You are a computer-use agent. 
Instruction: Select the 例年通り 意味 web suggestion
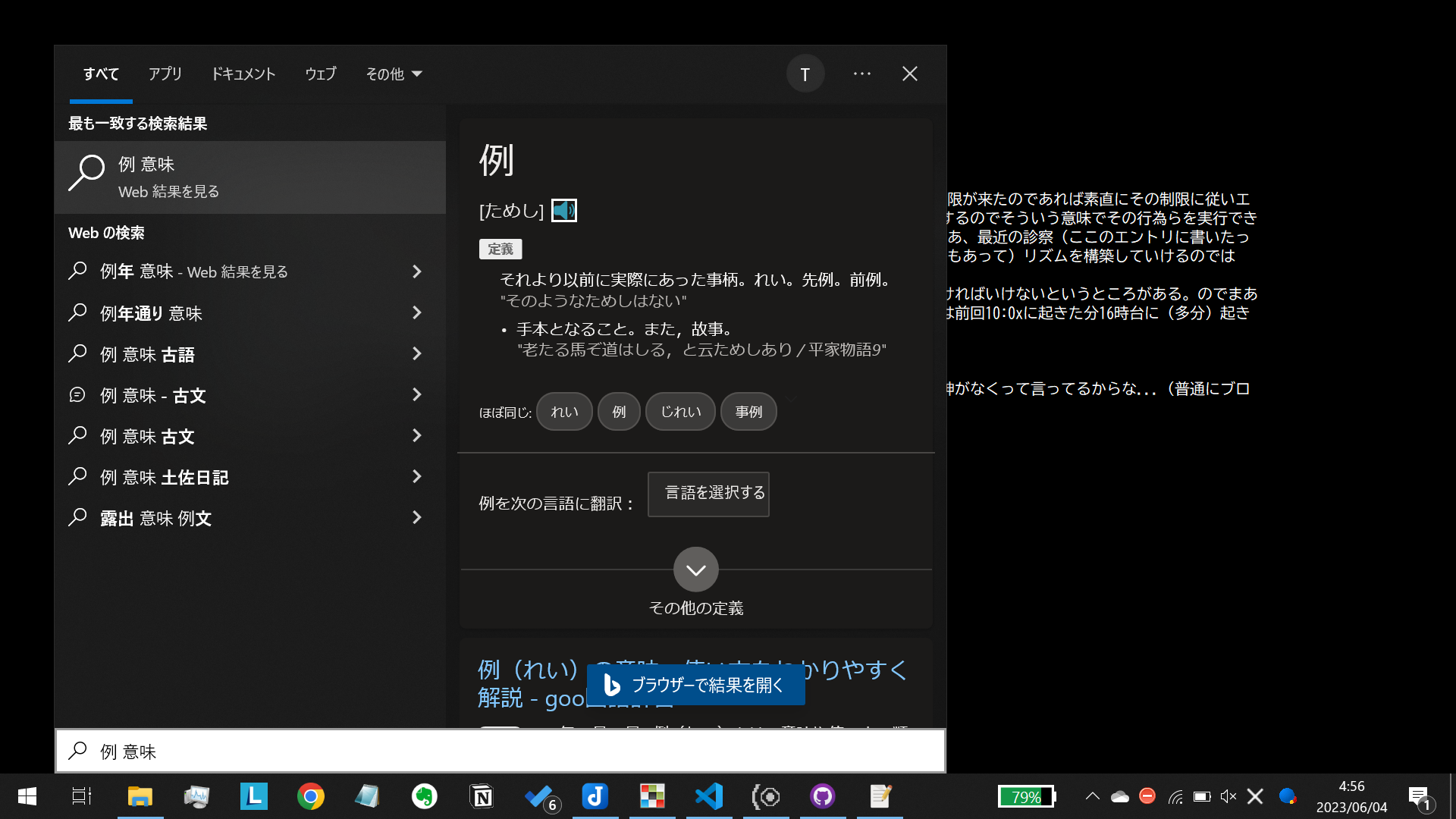(152, 313)
